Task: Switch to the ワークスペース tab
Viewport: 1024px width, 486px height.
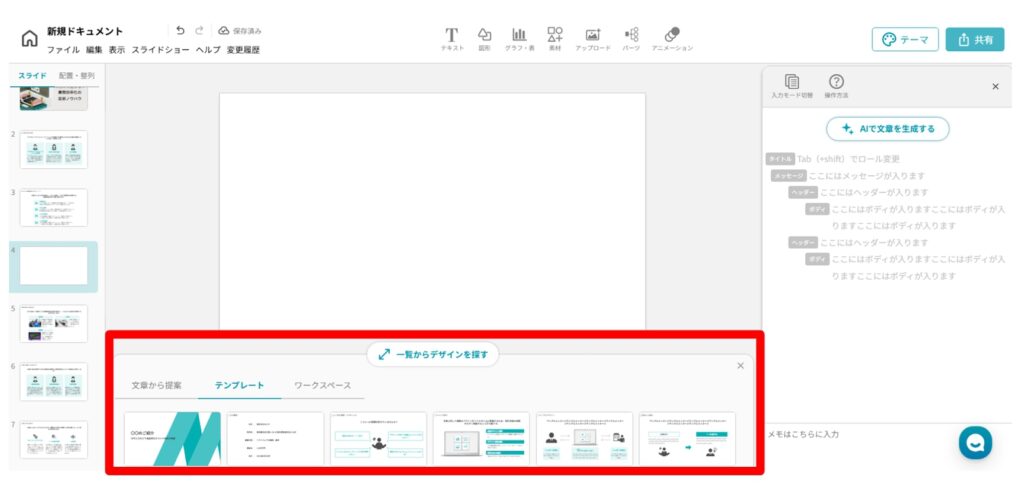Action: tap(322, 385)
